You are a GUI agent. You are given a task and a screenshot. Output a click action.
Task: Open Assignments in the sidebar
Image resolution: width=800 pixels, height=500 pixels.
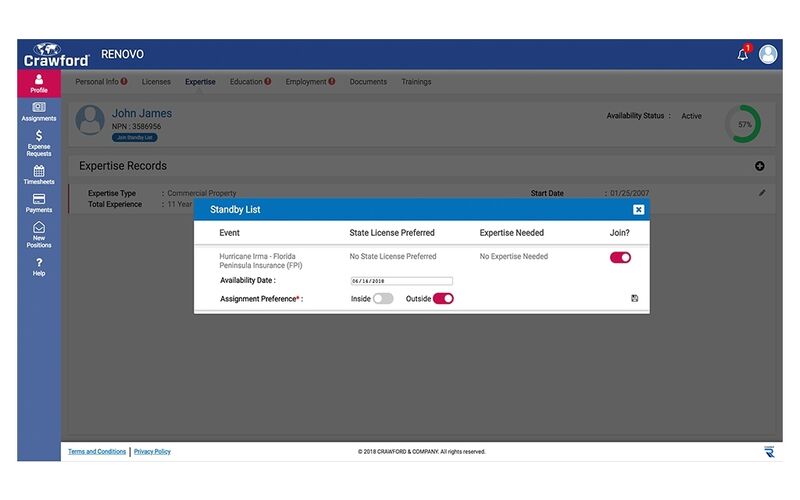39,111
